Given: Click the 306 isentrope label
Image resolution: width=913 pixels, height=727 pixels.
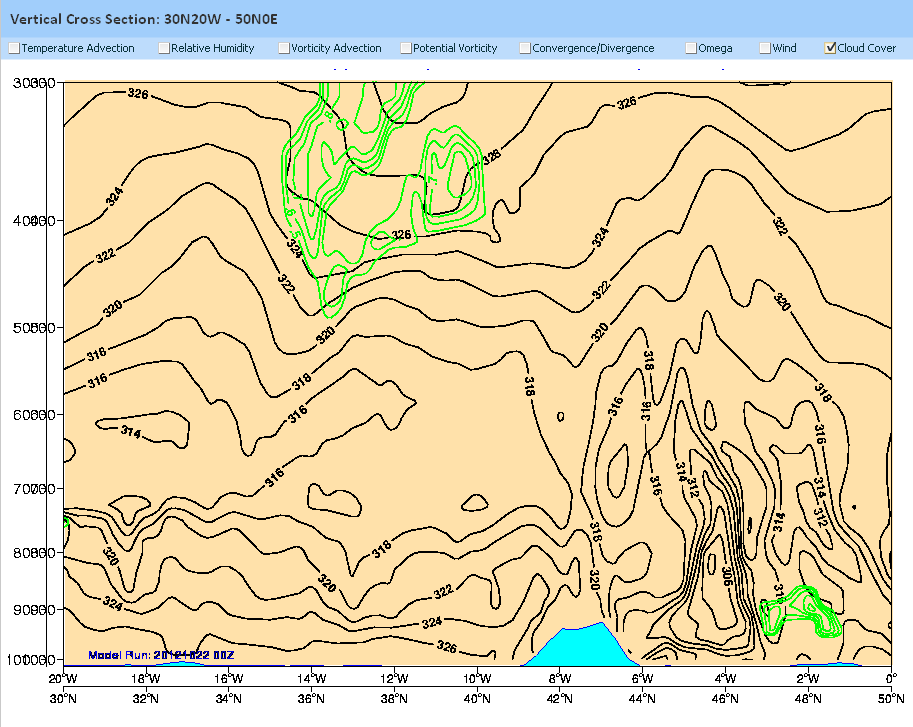Looking at the screenshot, I should [727, 574].
